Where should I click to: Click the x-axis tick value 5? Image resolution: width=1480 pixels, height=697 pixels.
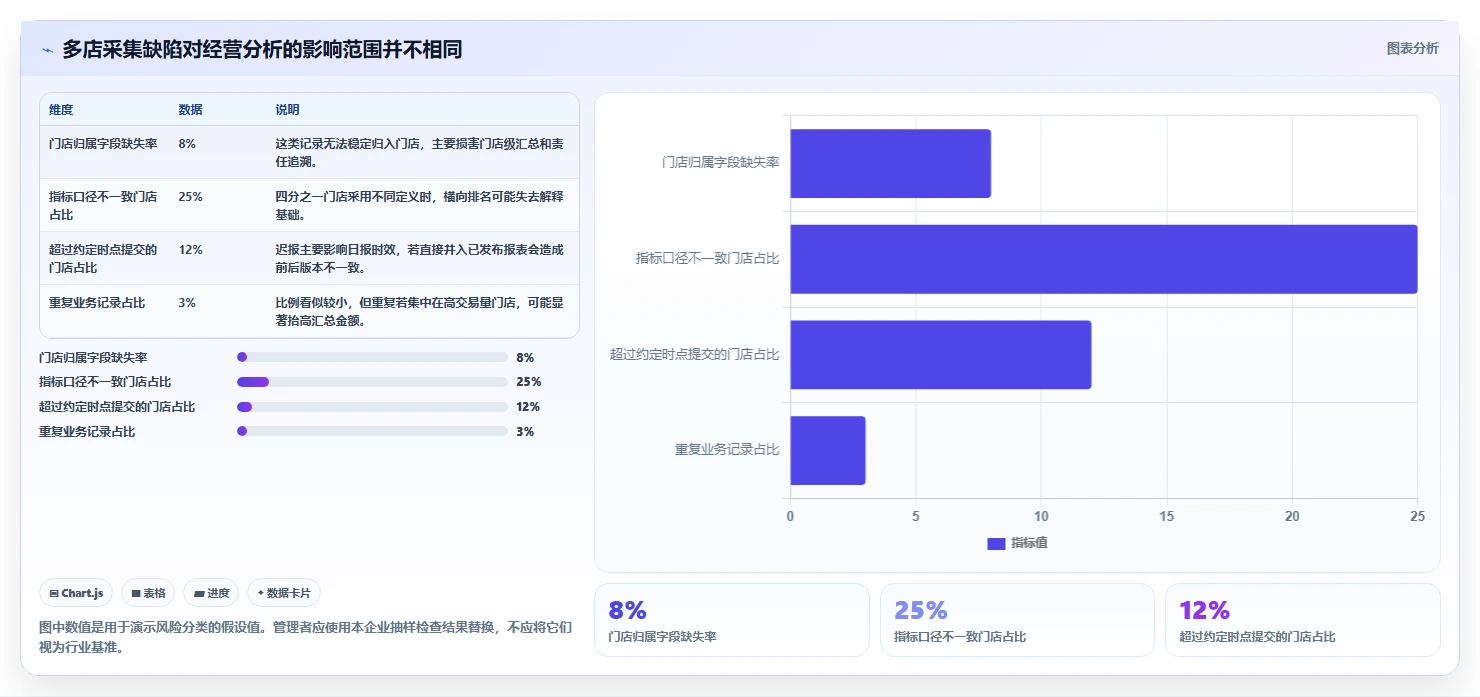916,516
